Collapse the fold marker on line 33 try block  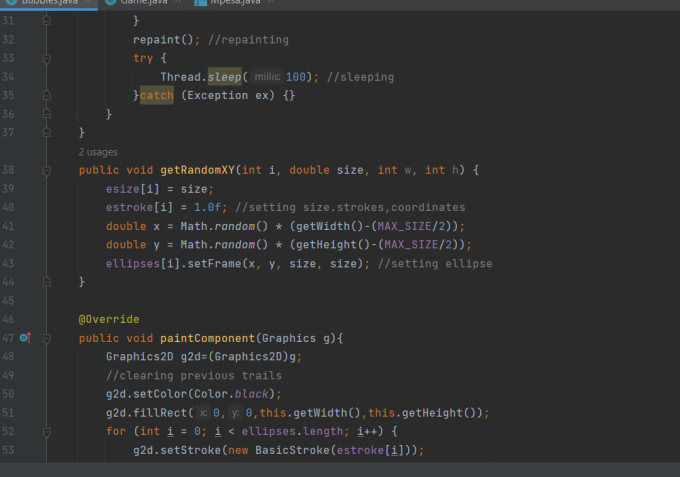click(x=47, y=58)
